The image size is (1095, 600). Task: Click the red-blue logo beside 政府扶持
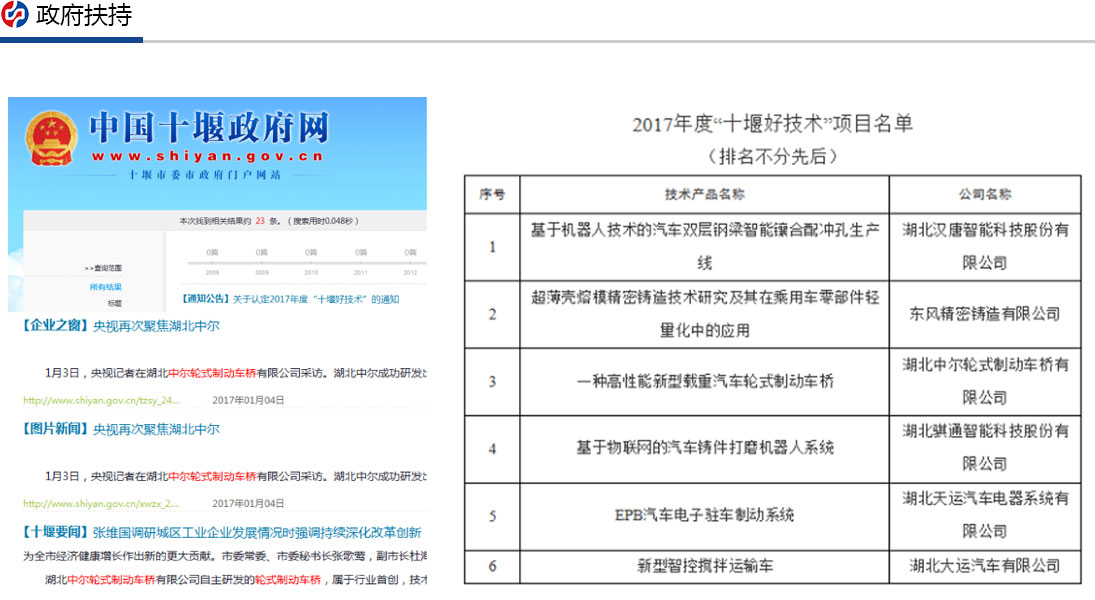[x=15, y=14]
